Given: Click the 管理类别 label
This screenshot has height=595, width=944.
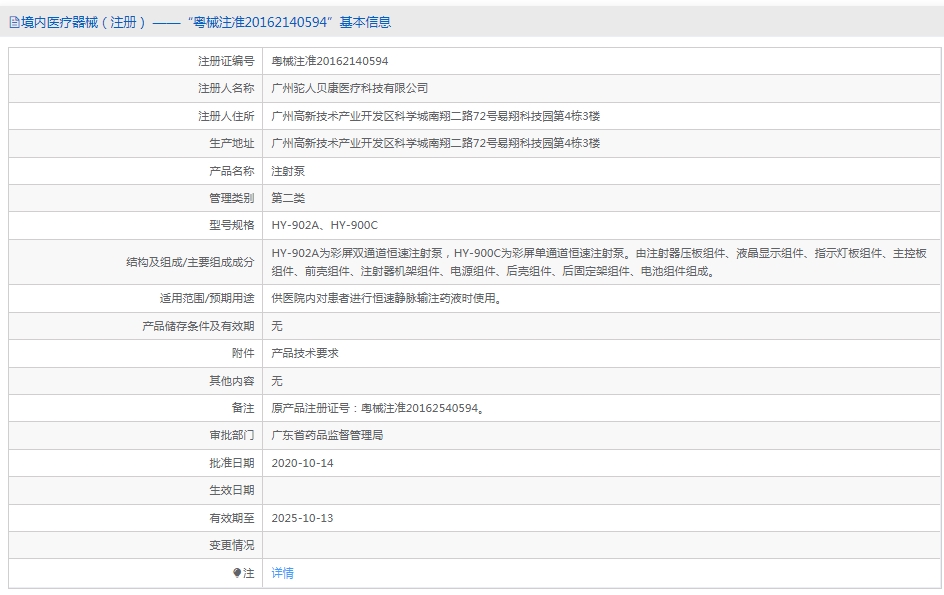Looking at the screenshot, I should coord(232,198).
